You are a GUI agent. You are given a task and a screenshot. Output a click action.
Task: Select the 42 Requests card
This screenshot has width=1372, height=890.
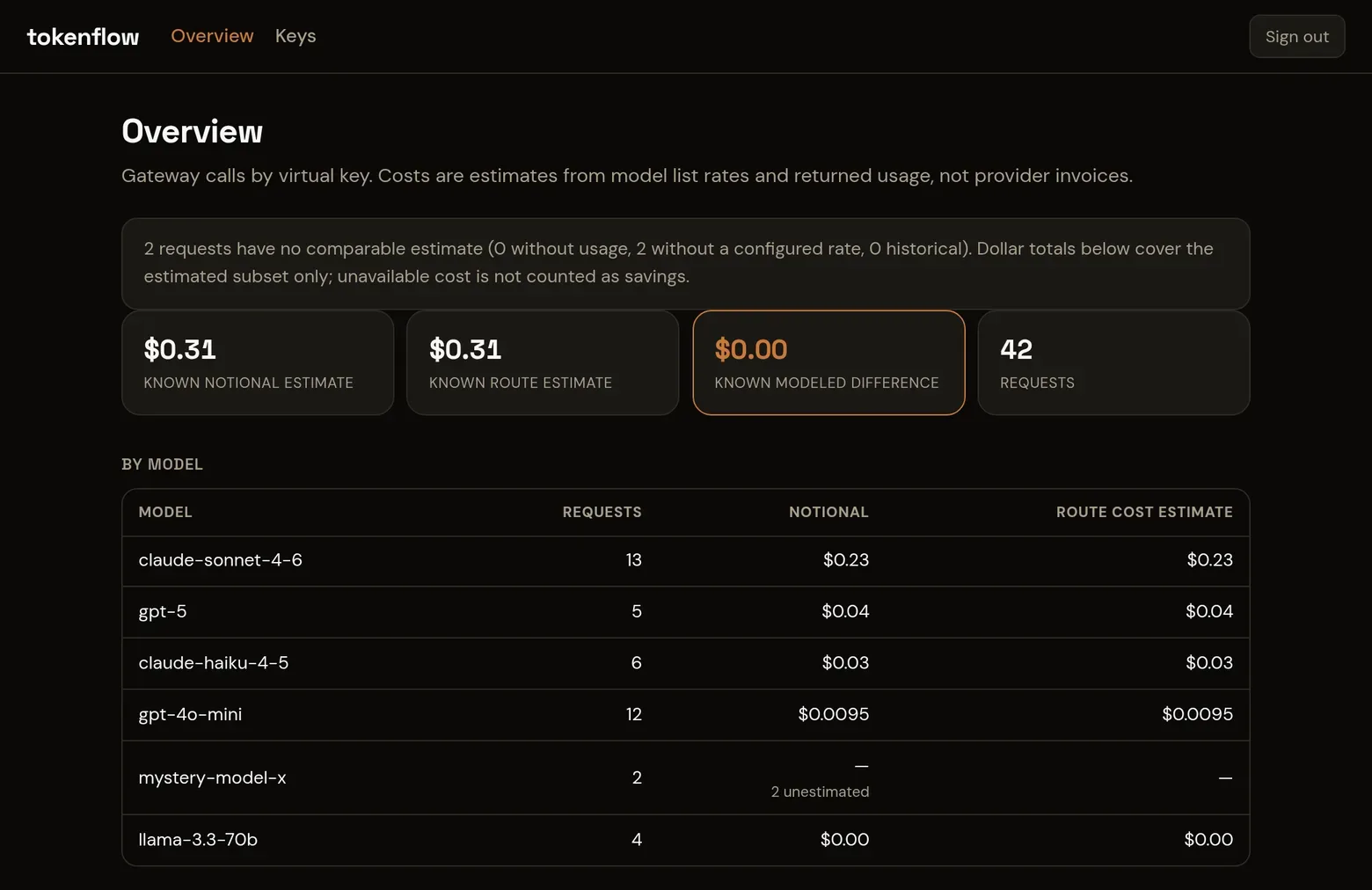click(x=1113, y=362)
